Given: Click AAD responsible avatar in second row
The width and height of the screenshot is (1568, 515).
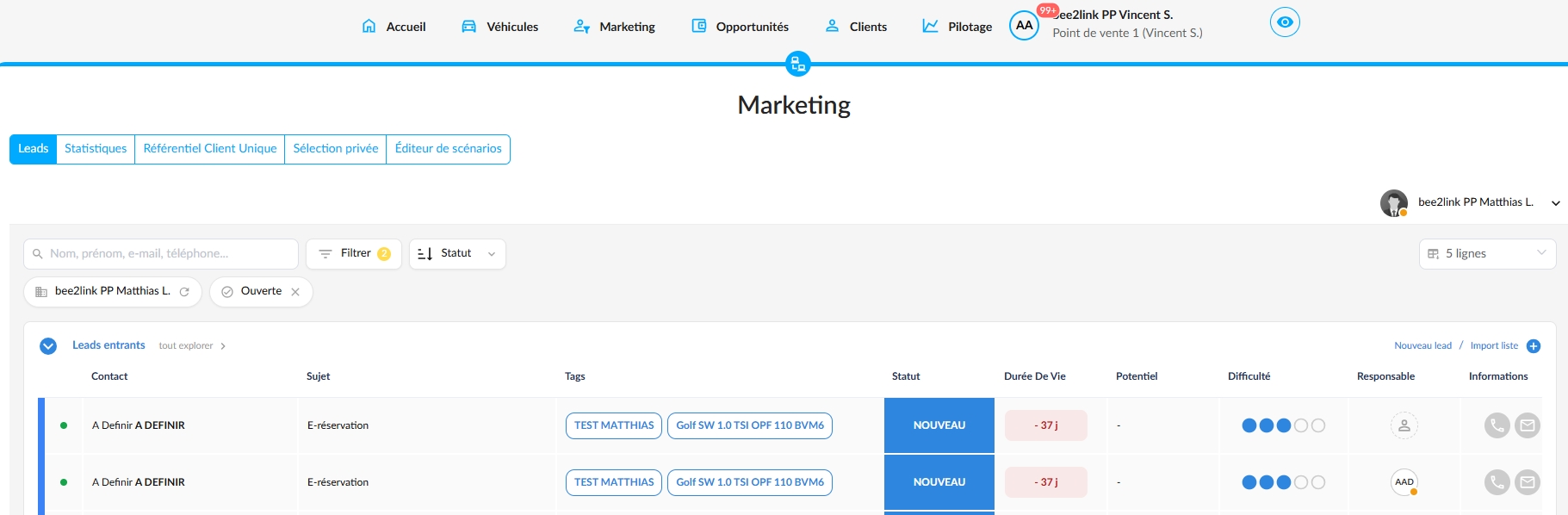Looking at the screenshot, I should click(x=1404, y=482).
